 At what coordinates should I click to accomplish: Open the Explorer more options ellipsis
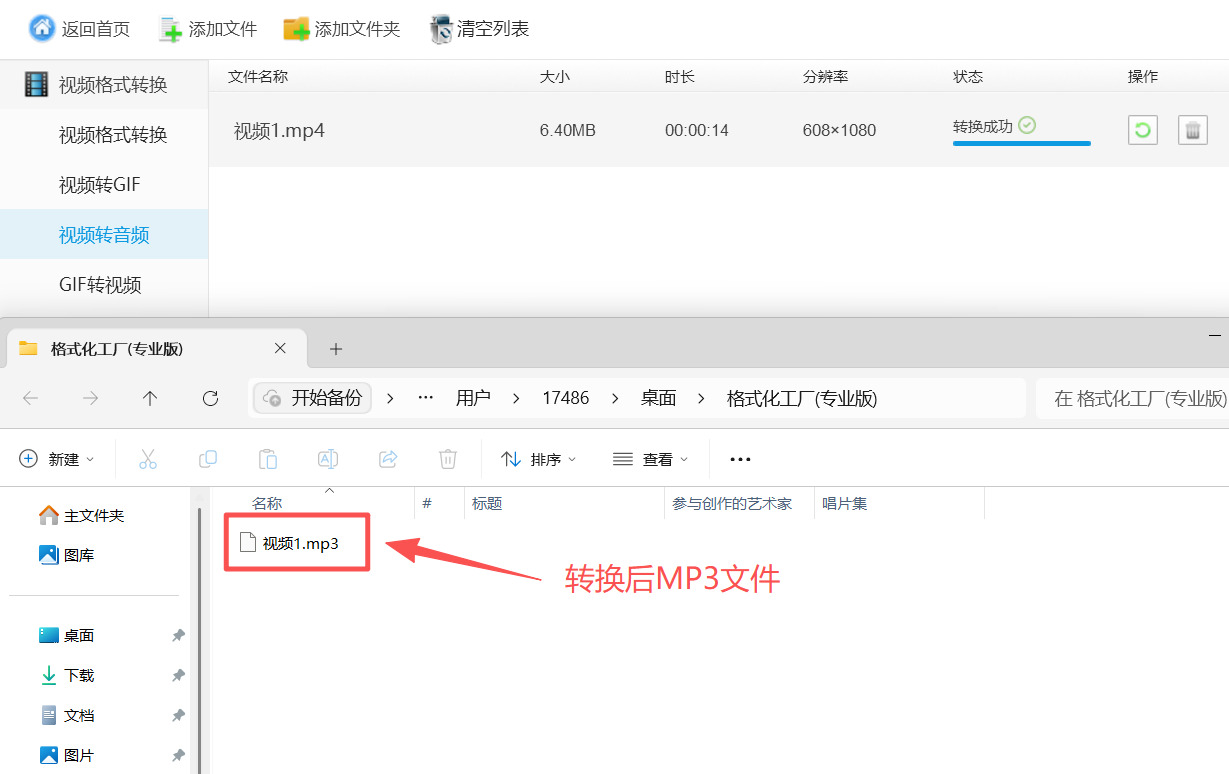[x=740, y=459]
